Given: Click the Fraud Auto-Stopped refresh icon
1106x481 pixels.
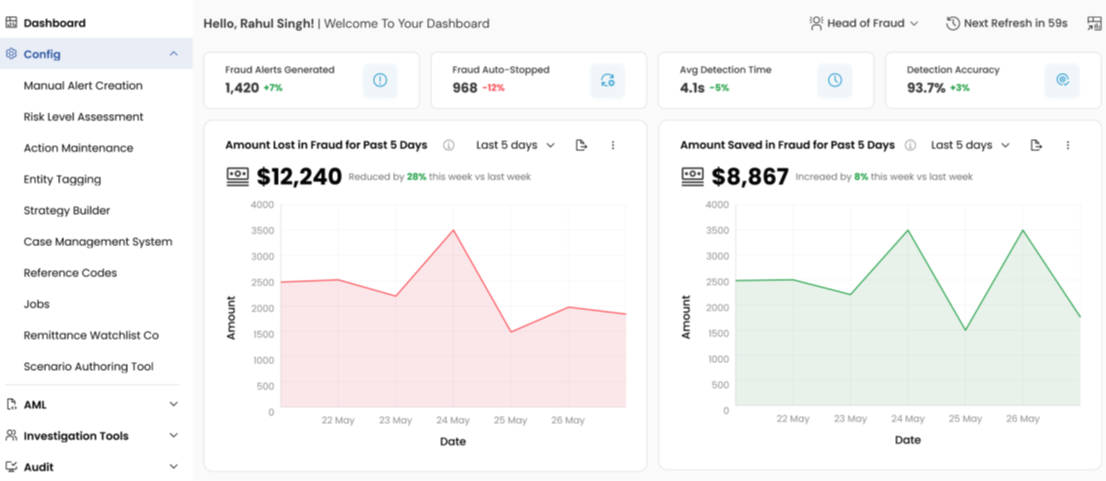Looking at the screenshot, I should [607, 80].
